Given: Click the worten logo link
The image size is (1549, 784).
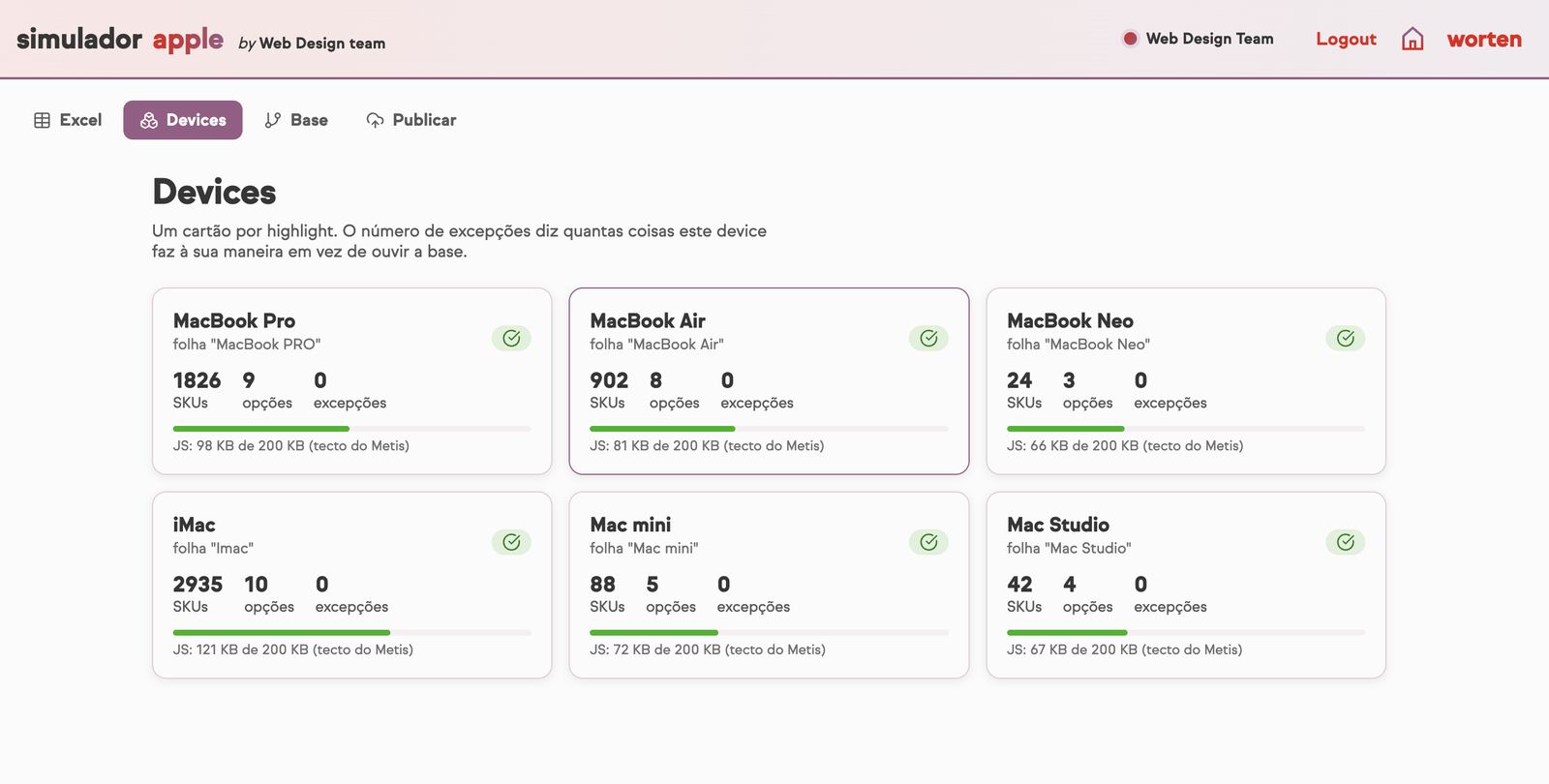Looking at the screenshot, I should pos(1484,40).
